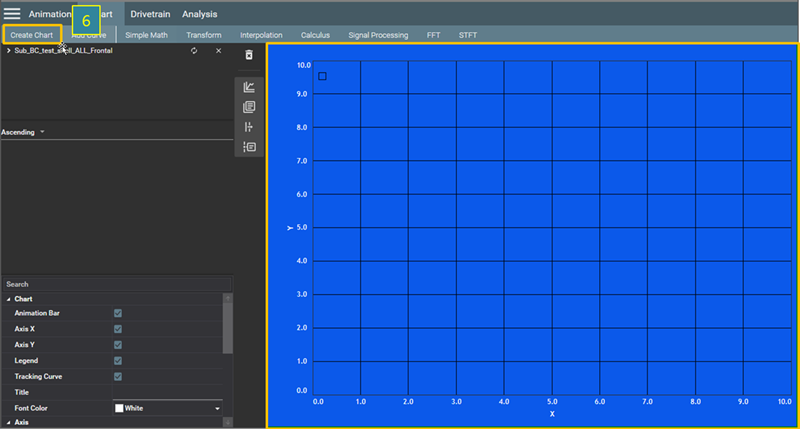Image resolution: width=800 pixels, height=429 pixels.
Task: Toggle the Animation Bar checkbox
Action: point(118,313)
